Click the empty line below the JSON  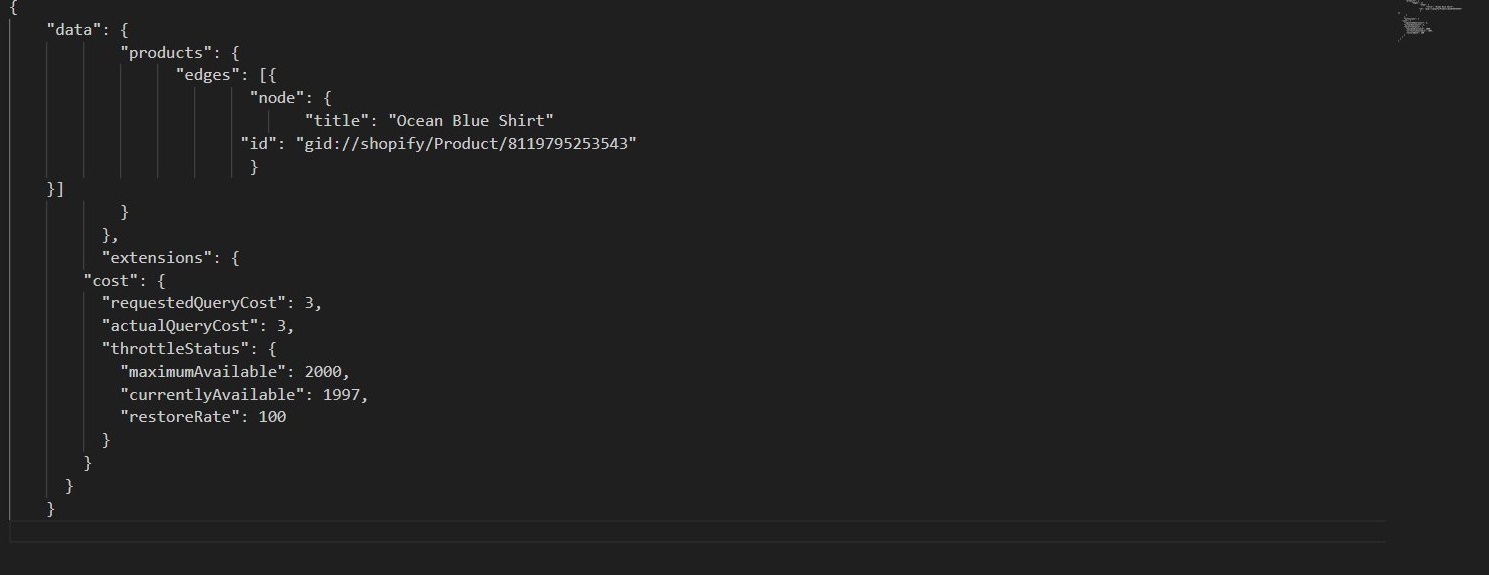pos(600,532)
